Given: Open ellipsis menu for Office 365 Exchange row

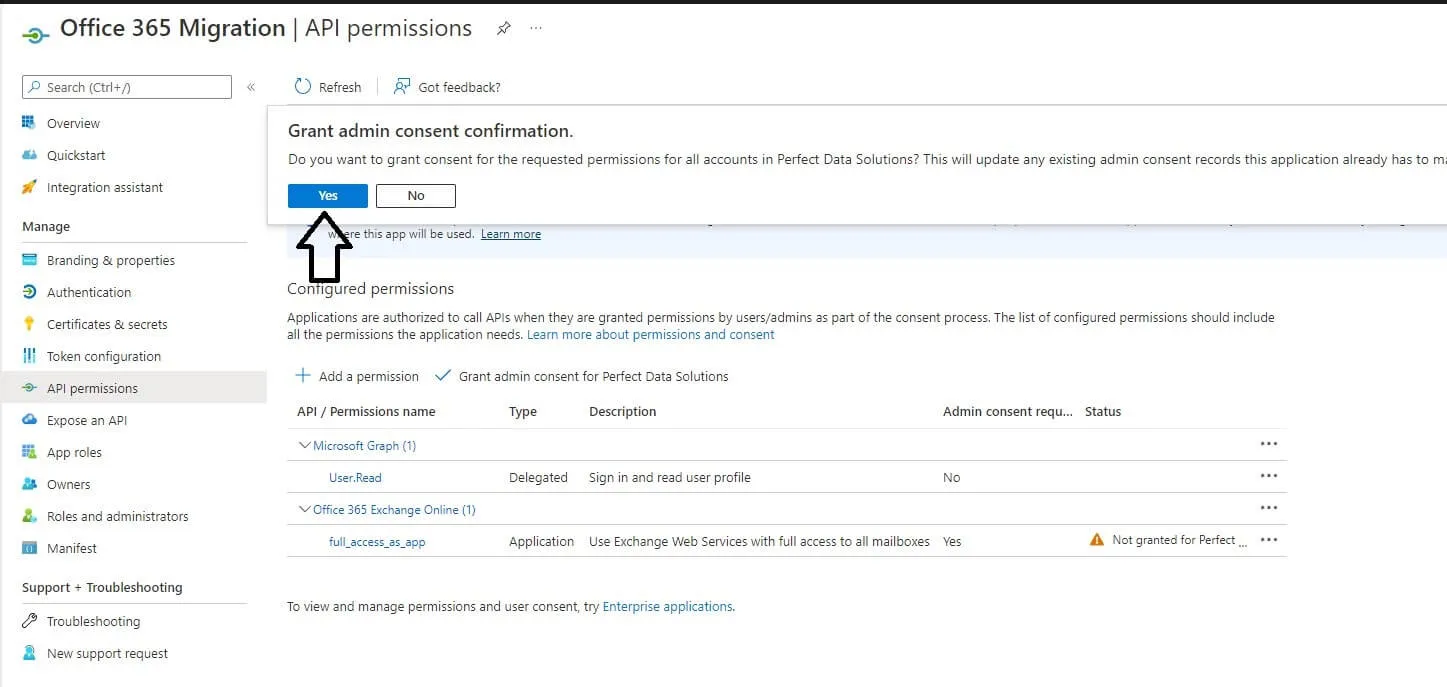Looking at the screenshot, I should click(x=1269, y=508).
